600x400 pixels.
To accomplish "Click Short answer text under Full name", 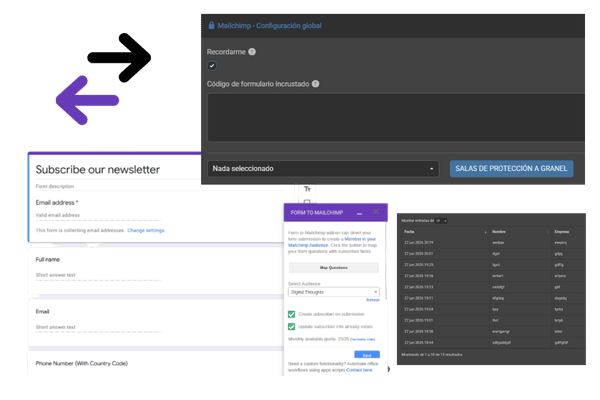I will pos(98,275).
